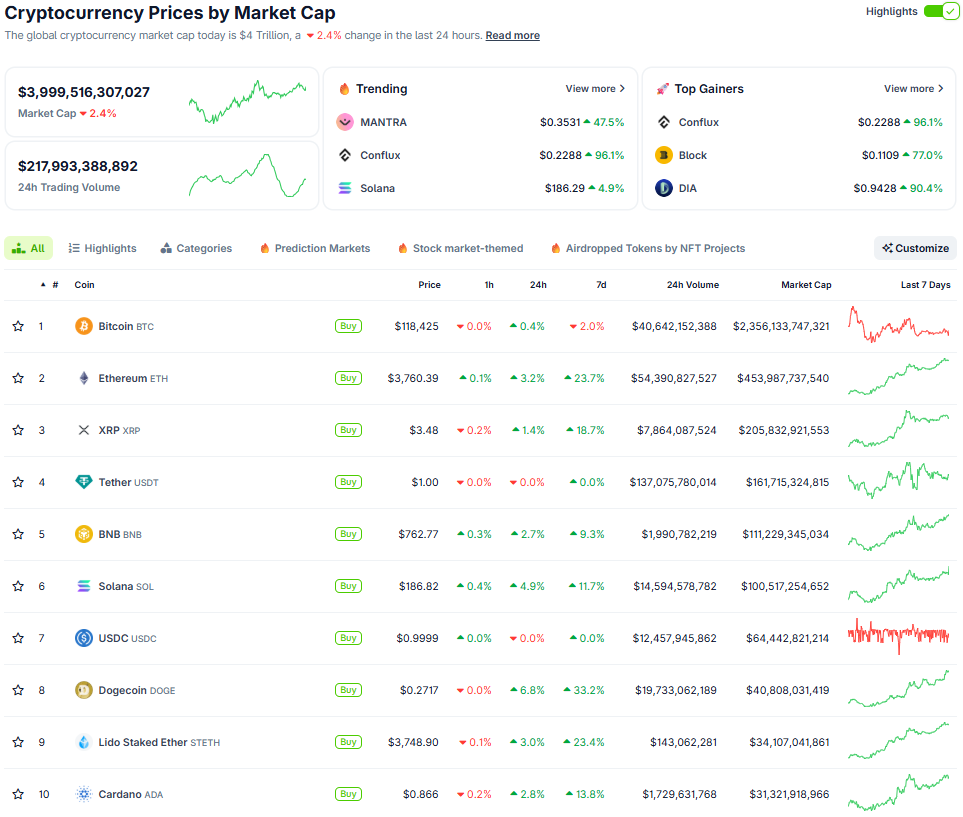Viewport: 963px width, 817px height.
Task: Click the Customize button
Action: [x=915, y=248]
